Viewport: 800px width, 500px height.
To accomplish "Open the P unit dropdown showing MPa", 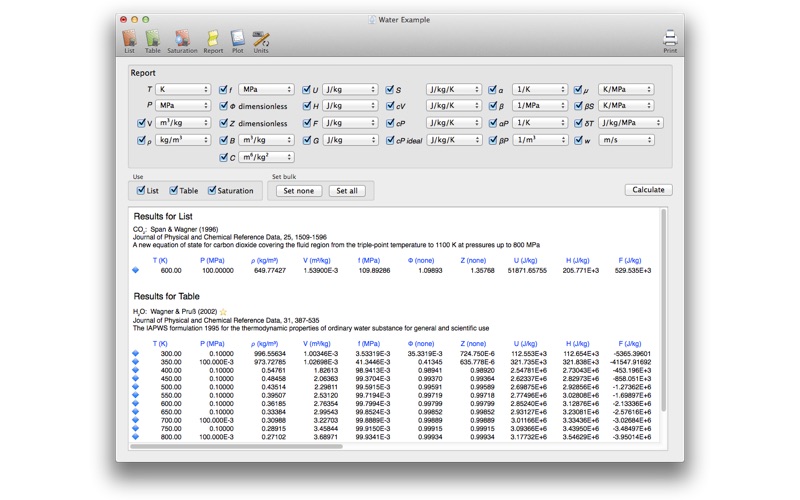I will (183, 106).
